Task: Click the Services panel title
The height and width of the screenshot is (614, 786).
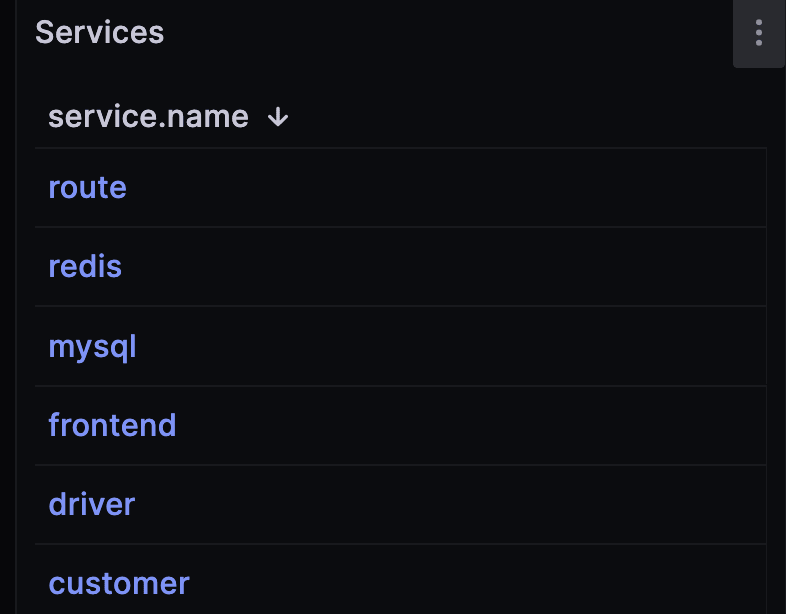Action: click(x=99, y=33)
